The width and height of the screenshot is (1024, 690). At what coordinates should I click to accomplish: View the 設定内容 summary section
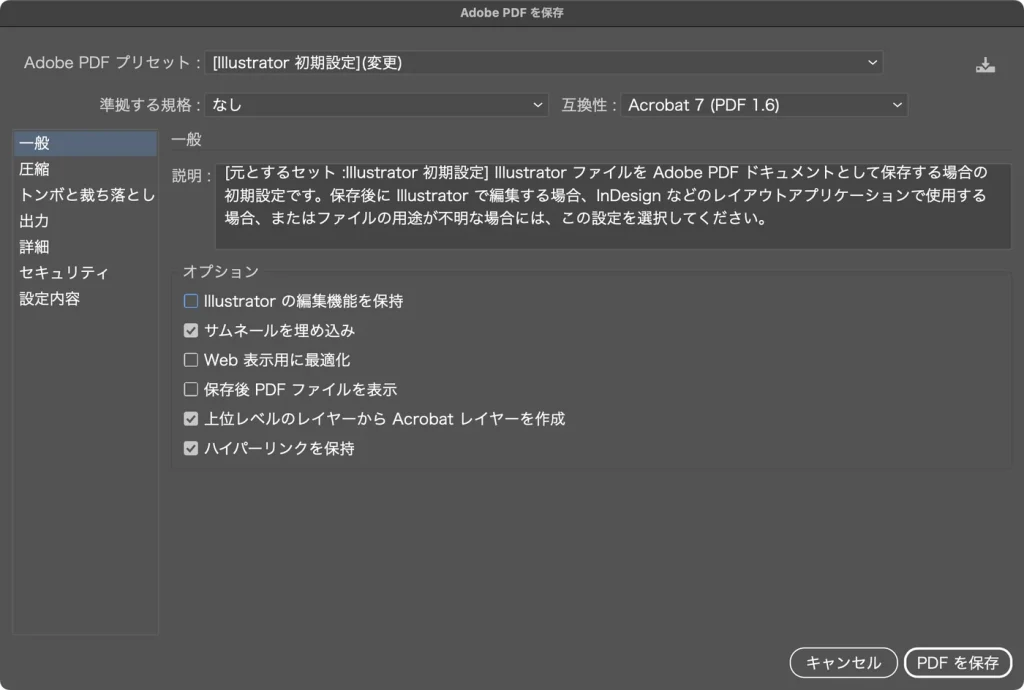click(x=85, y=298)
